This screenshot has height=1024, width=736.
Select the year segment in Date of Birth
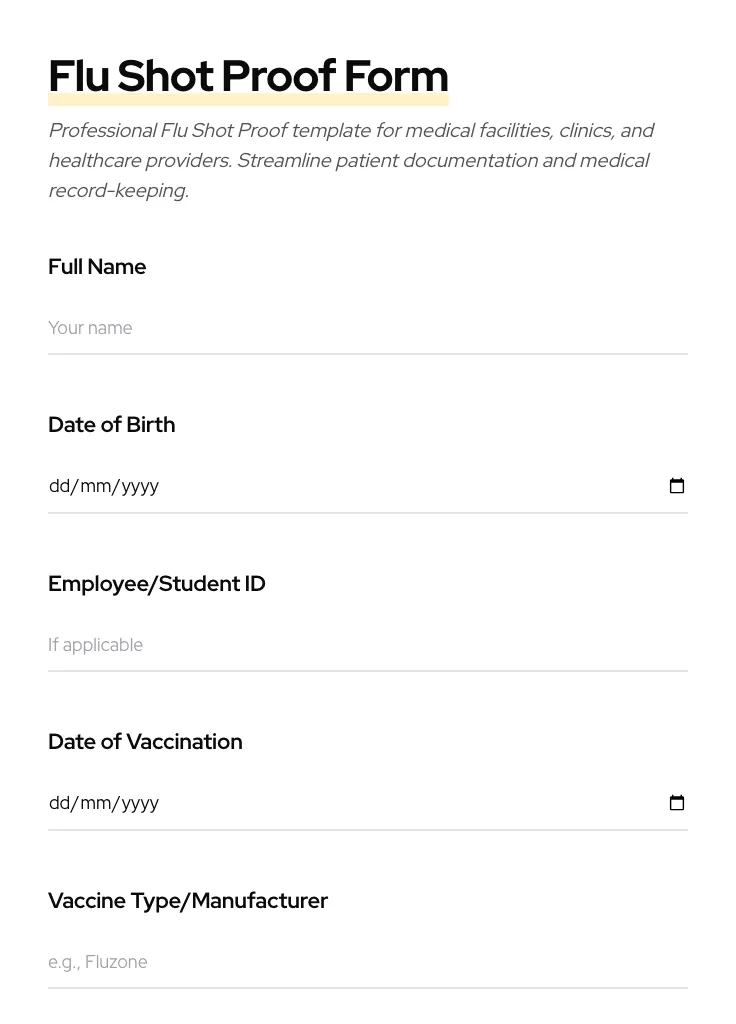pyautogui.click(x=140, y=487)
